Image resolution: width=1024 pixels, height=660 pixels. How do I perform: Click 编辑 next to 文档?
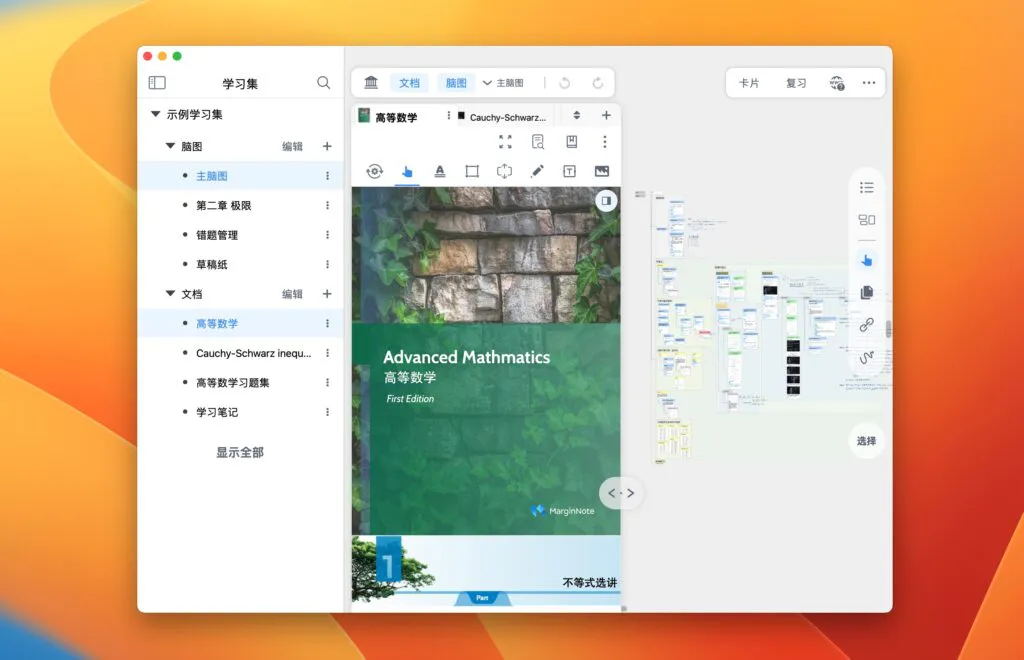click(292, 294)
